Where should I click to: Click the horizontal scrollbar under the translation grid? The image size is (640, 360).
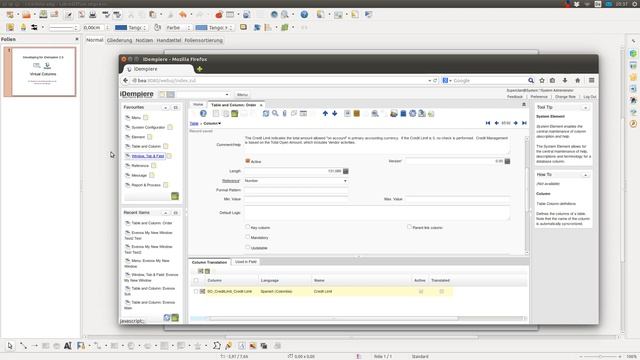(333, 318)
